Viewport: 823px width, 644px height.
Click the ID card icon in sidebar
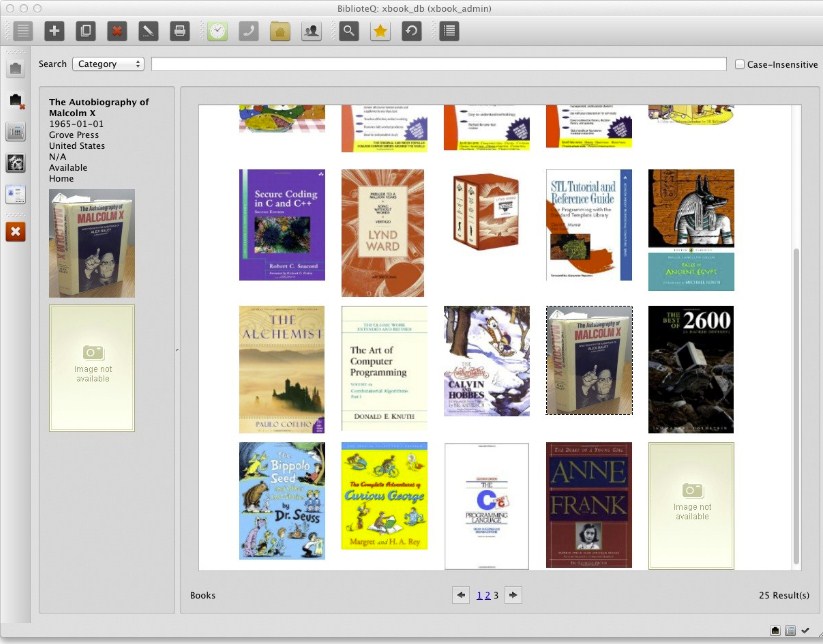(x=15, y=194)
